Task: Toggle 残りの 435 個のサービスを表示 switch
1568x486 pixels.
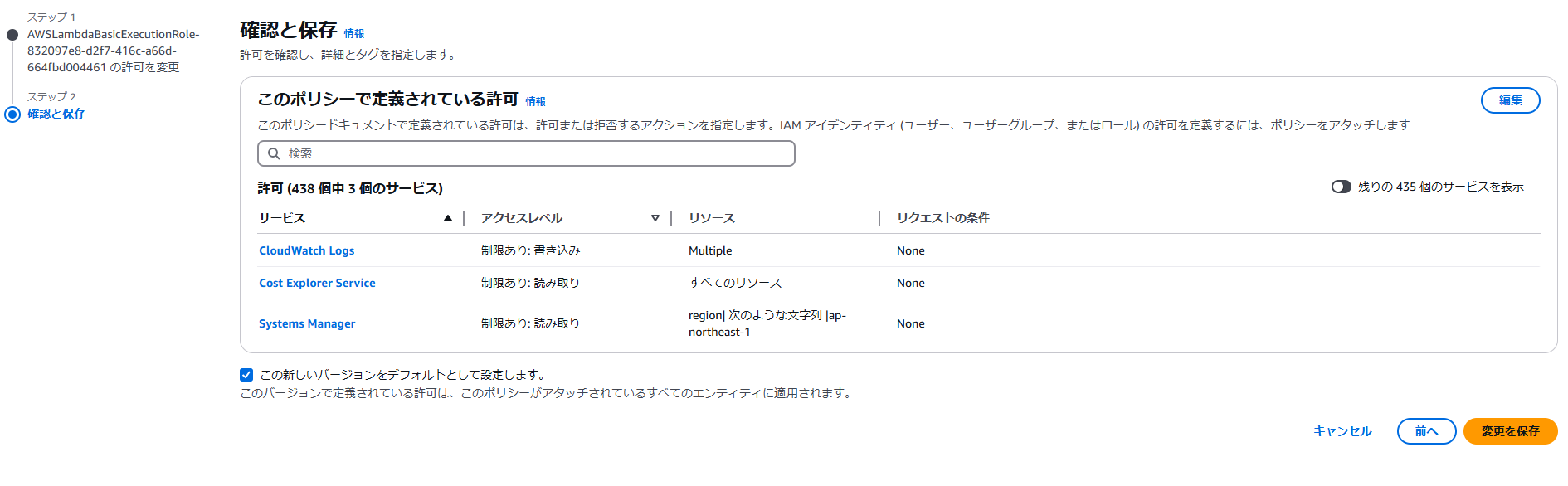Action: click(x=1341, y=187)
